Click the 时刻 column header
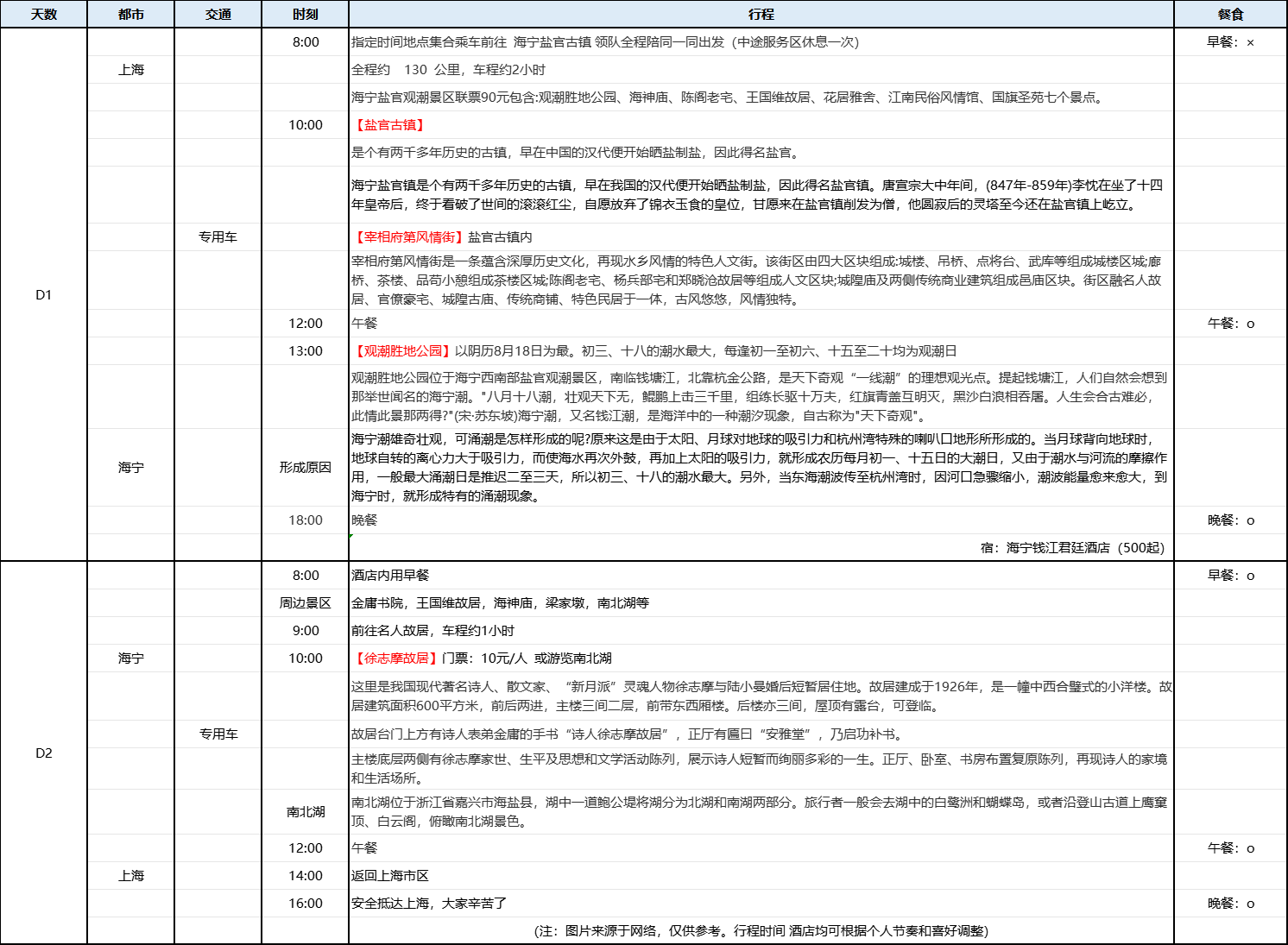Image resolution: width=1288 pixels, height=945 pixels. click(306, 15)
